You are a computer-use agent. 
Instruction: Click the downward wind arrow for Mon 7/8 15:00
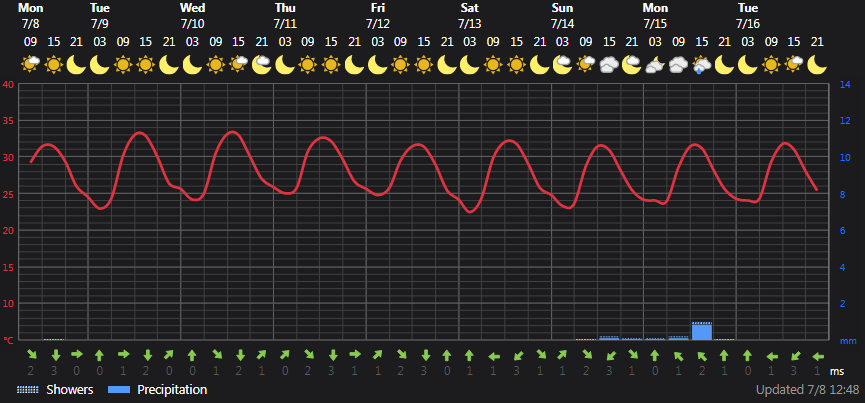55,354
